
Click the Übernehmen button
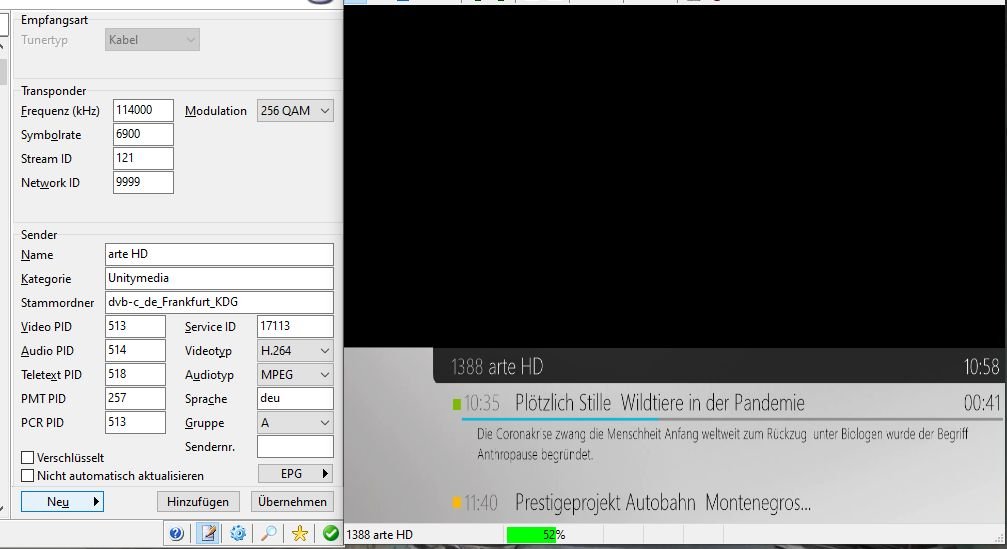click(x=292, y=501)
